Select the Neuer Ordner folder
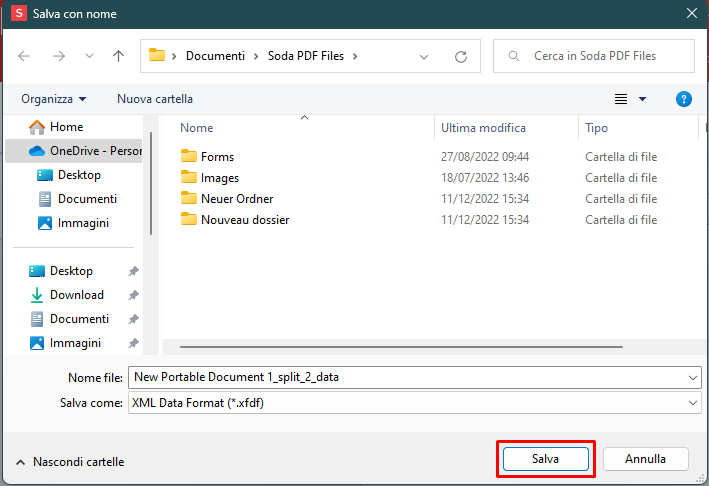 [x=237, y=198]
